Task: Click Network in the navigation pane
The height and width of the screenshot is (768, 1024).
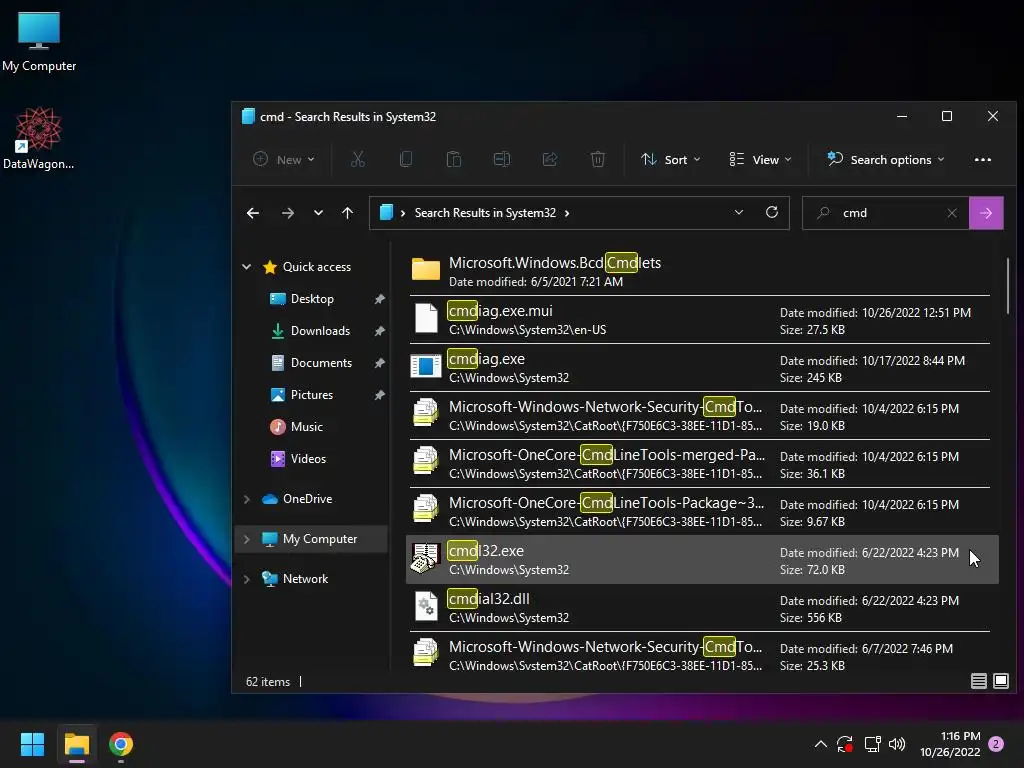Action: (x=305, y=579)
